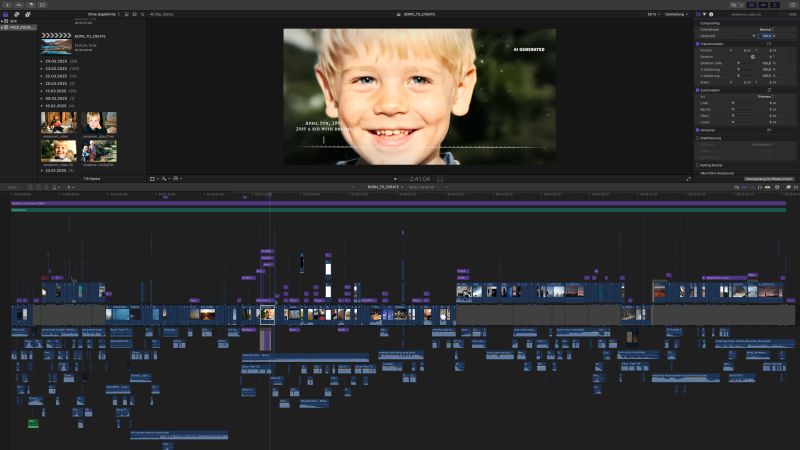Open the Libraries sidebar icon in browser
The image size is (800, 450).
(5, 14)
